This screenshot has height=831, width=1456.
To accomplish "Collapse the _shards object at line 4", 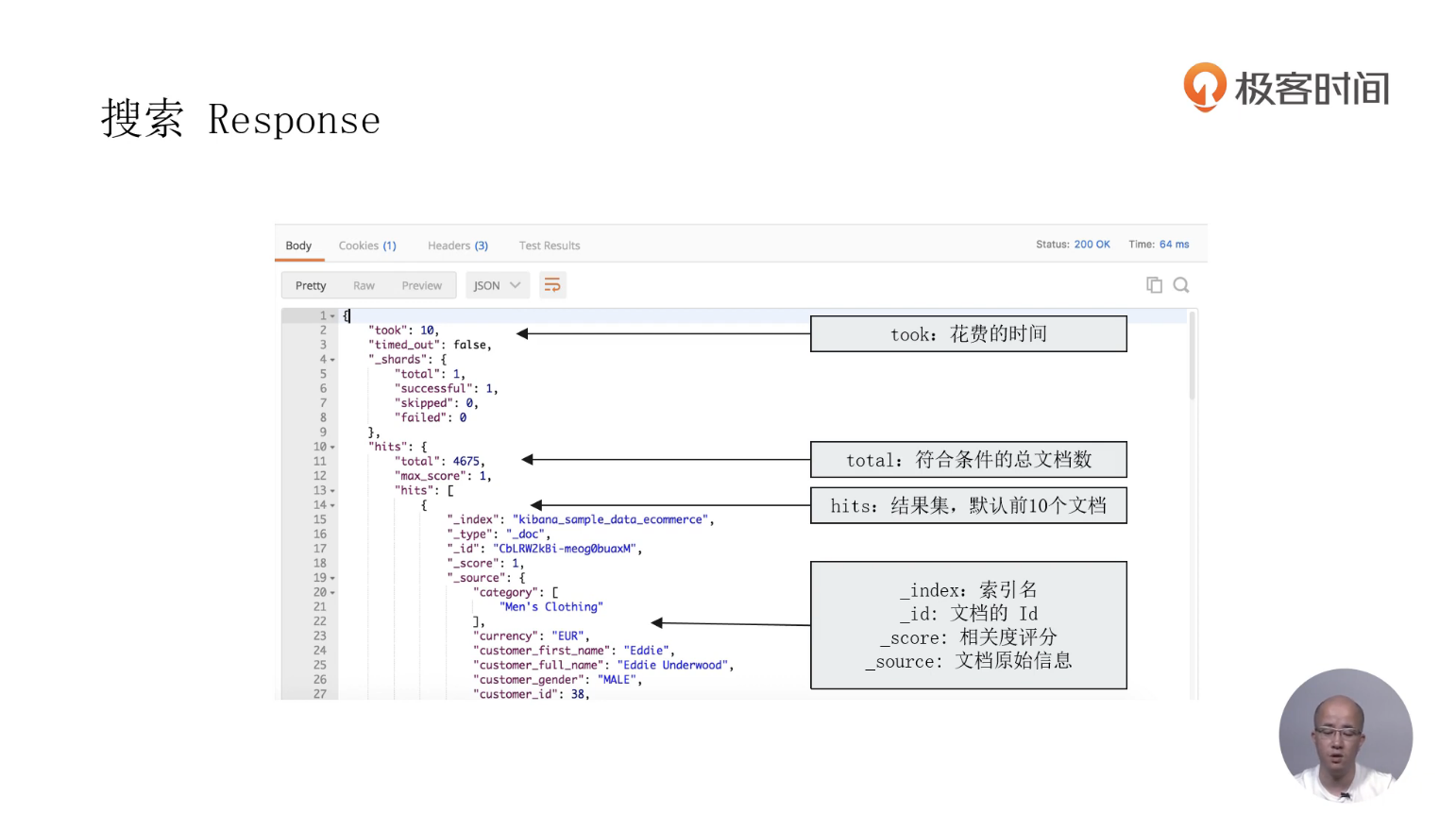I will [332, 360].
